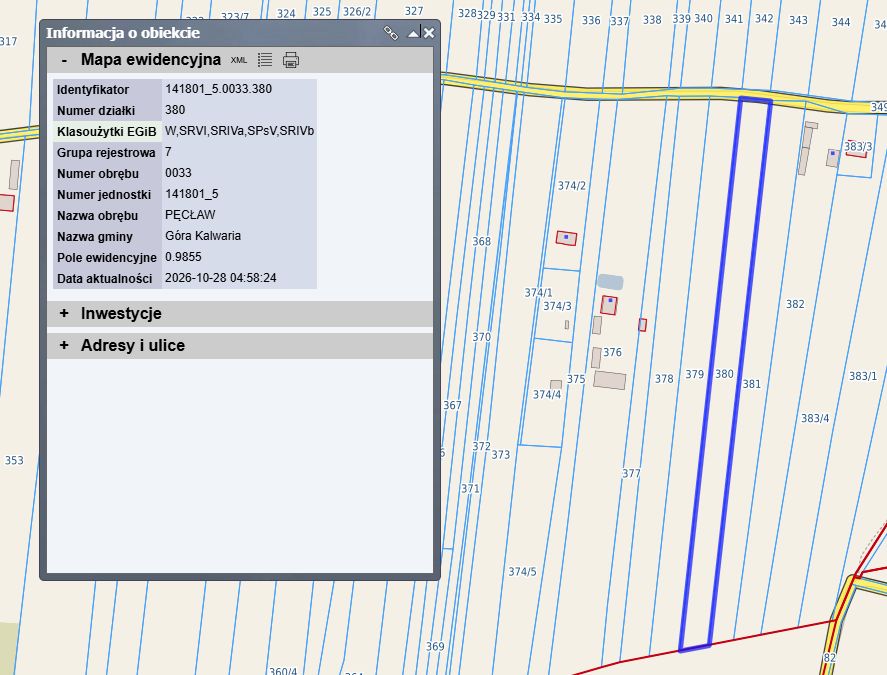Select parcel 374/5 on the map
Viewport: 887px width, 675px height.
click(x=522, y=572)
